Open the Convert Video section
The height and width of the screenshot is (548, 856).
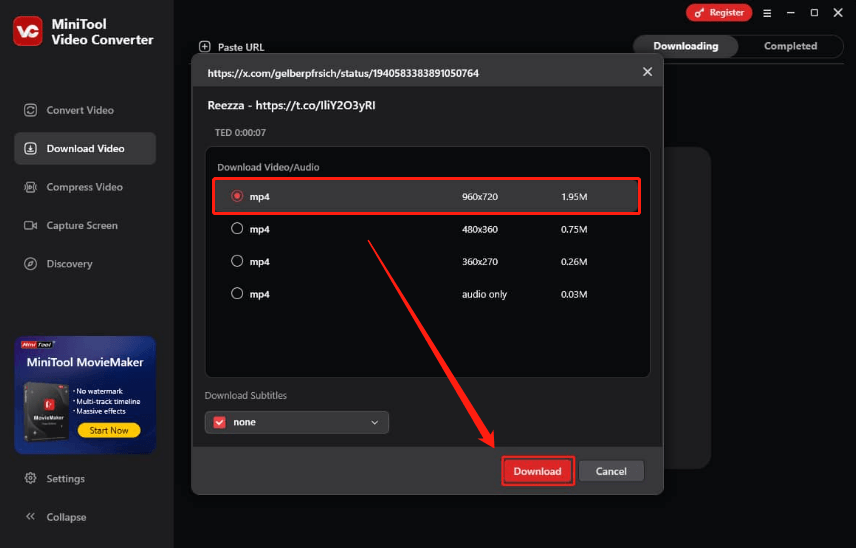coord(85,110)
